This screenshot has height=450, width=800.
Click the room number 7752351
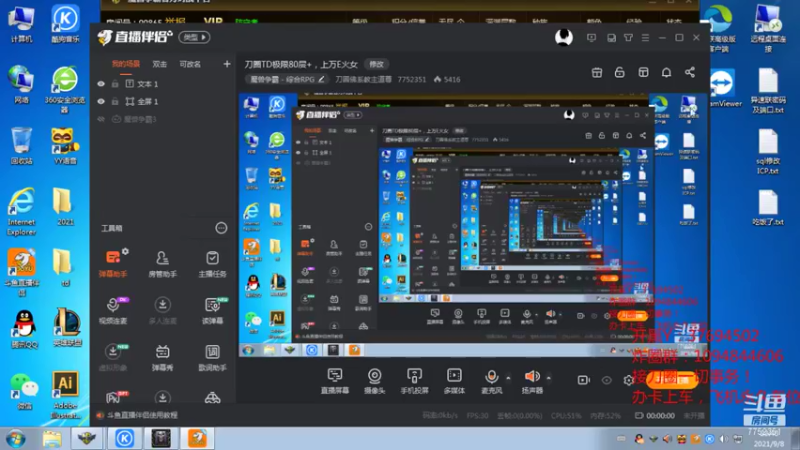[x=412, y=80]
